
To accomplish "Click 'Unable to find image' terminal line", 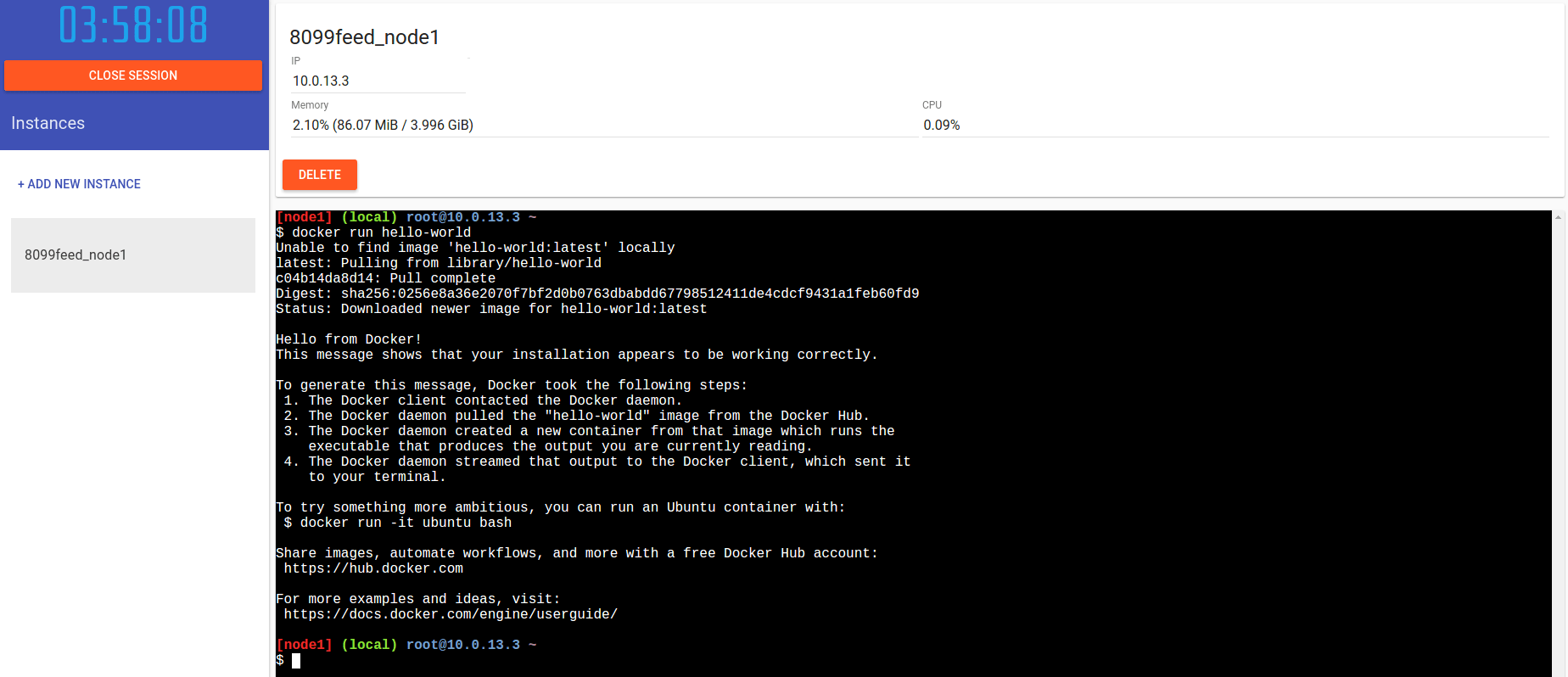I will tap(475, 248).
